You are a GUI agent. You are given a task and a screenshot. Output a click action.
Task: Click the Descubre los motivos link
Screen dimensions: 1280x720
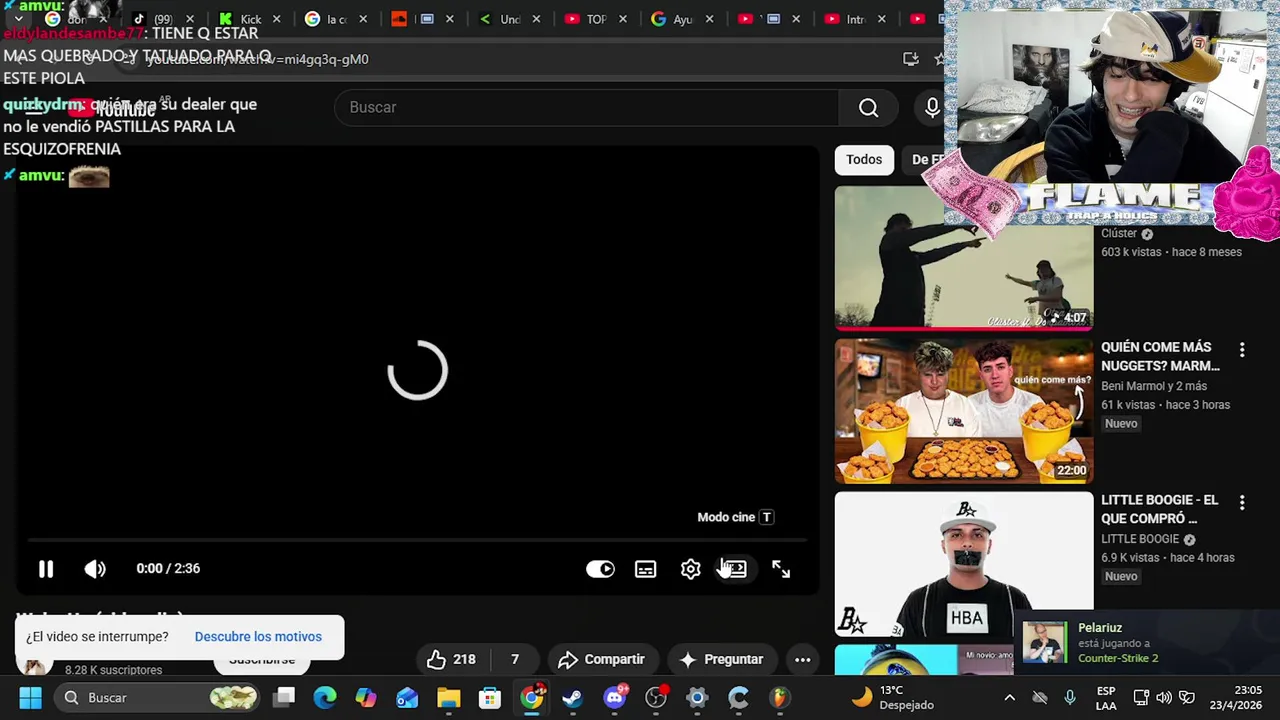(x=258, y=637)
